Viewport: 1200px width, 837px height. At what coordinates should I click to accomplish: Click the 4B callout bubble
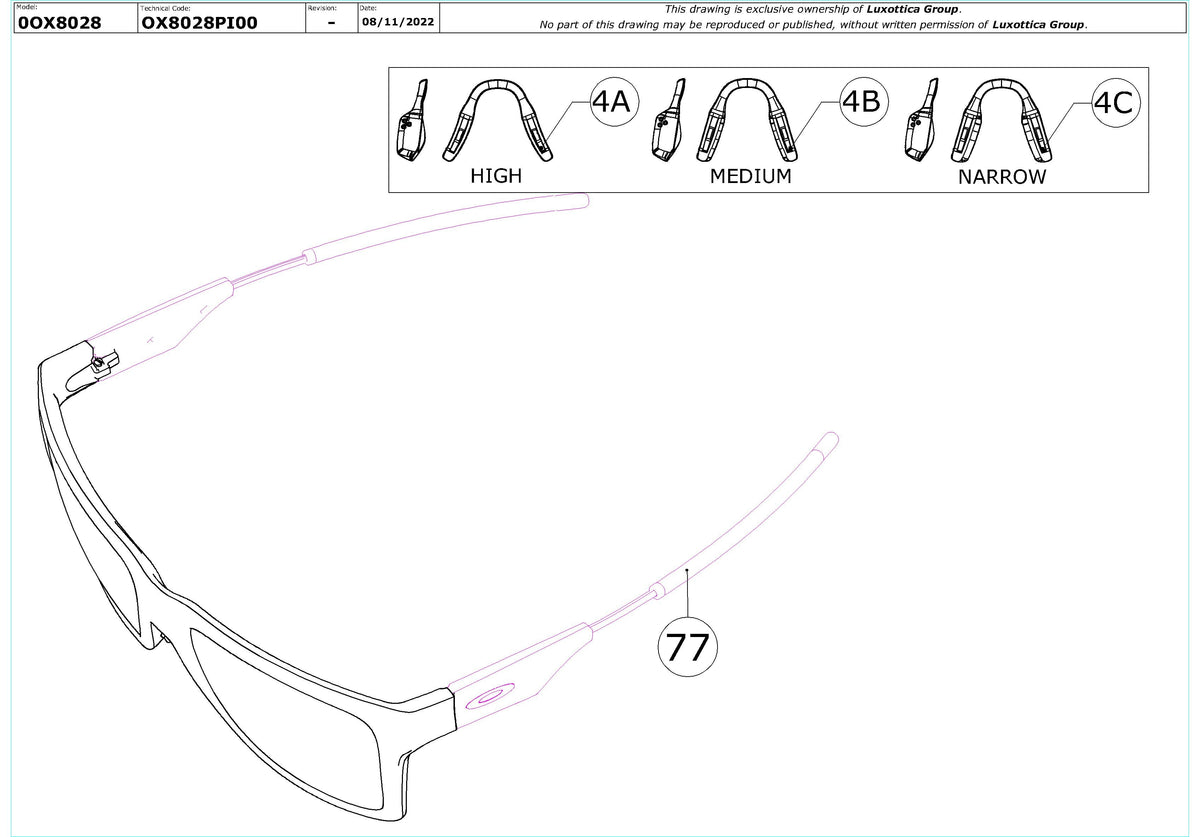tap(863, 101)
